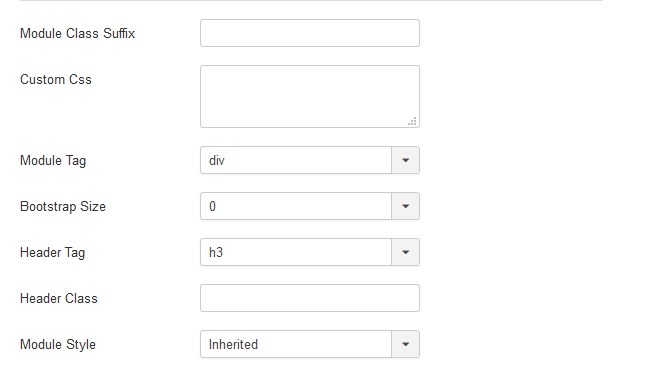649x373 pixels.
Task: Click the Header Class input field
Action: 310,298
